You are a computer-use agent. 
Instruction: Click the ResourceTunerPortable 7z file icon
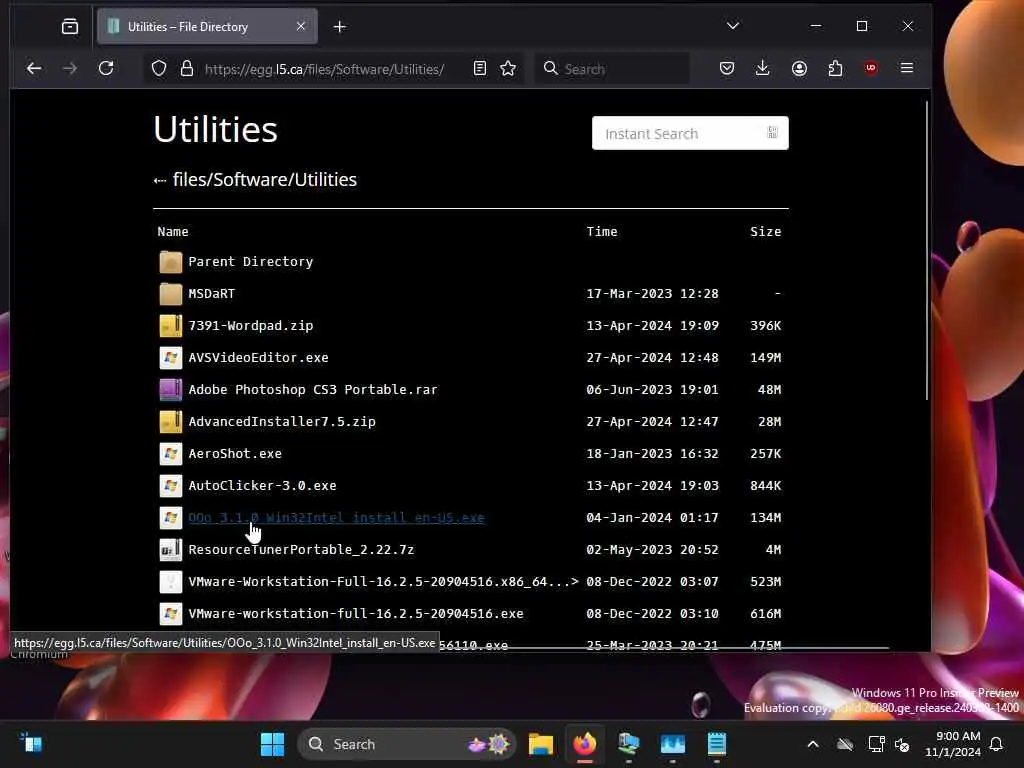(170, 550)
